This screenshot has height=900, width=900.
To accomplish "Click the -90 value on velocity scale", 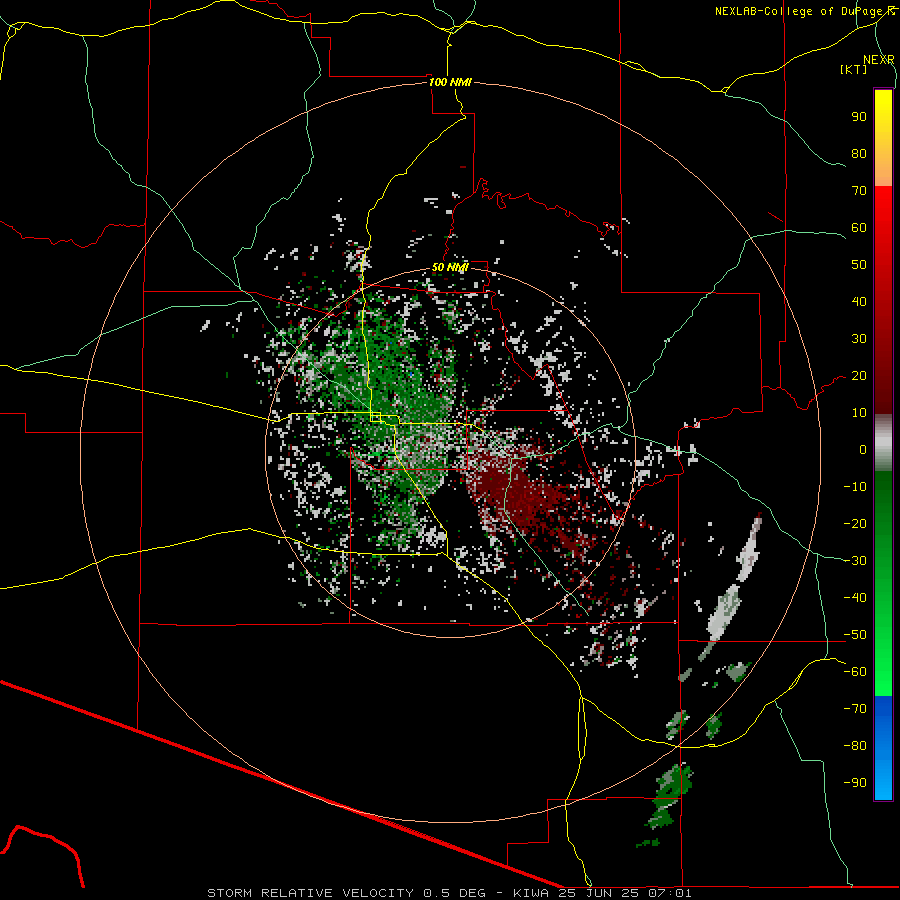I will click(855, 783).
